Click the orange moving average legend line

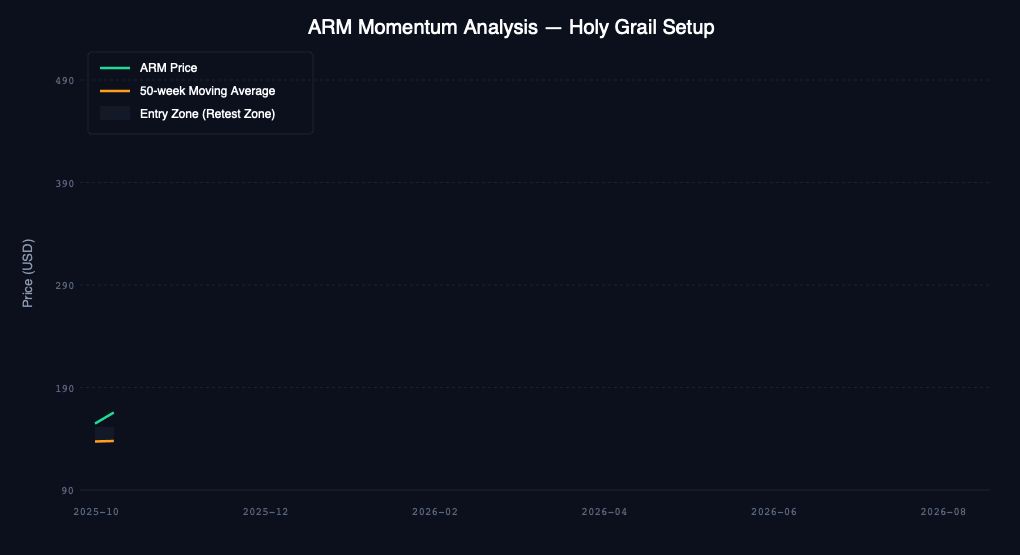click(115, 91)
